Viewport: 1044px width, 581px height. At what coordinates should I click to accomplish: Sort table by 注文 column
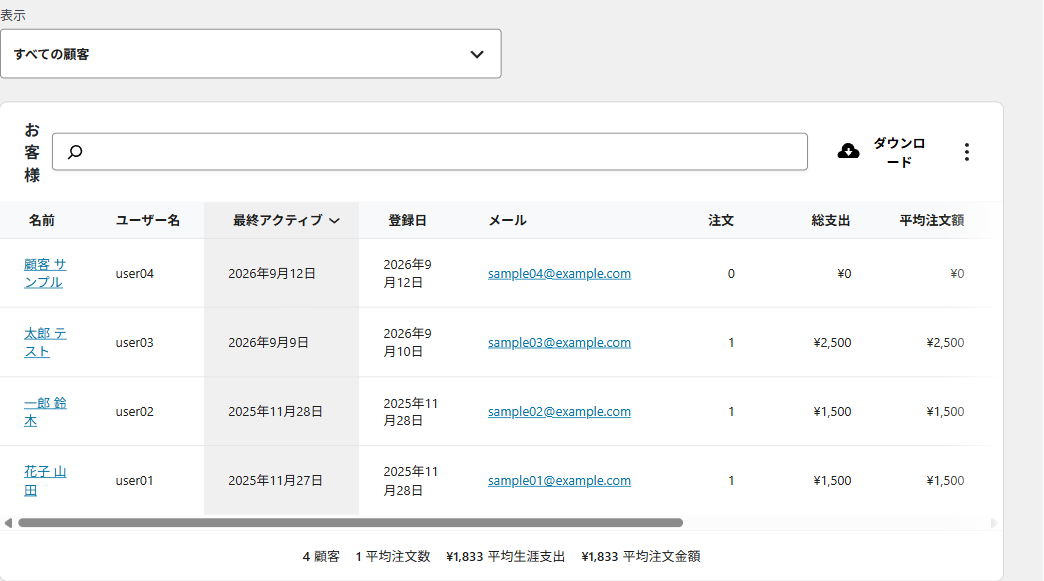click(x=721, y=220)
